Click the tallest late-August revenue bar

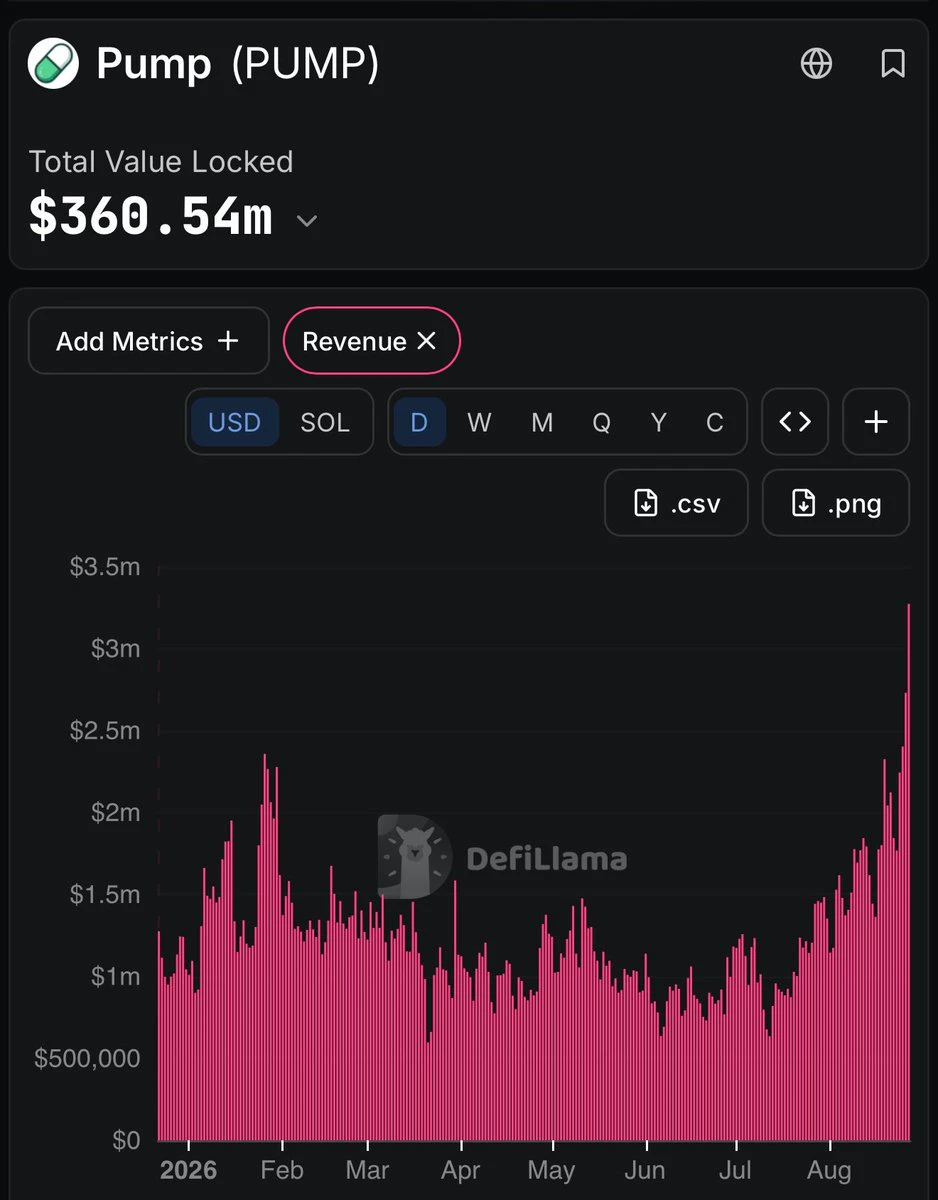click(x=908, y=872)
